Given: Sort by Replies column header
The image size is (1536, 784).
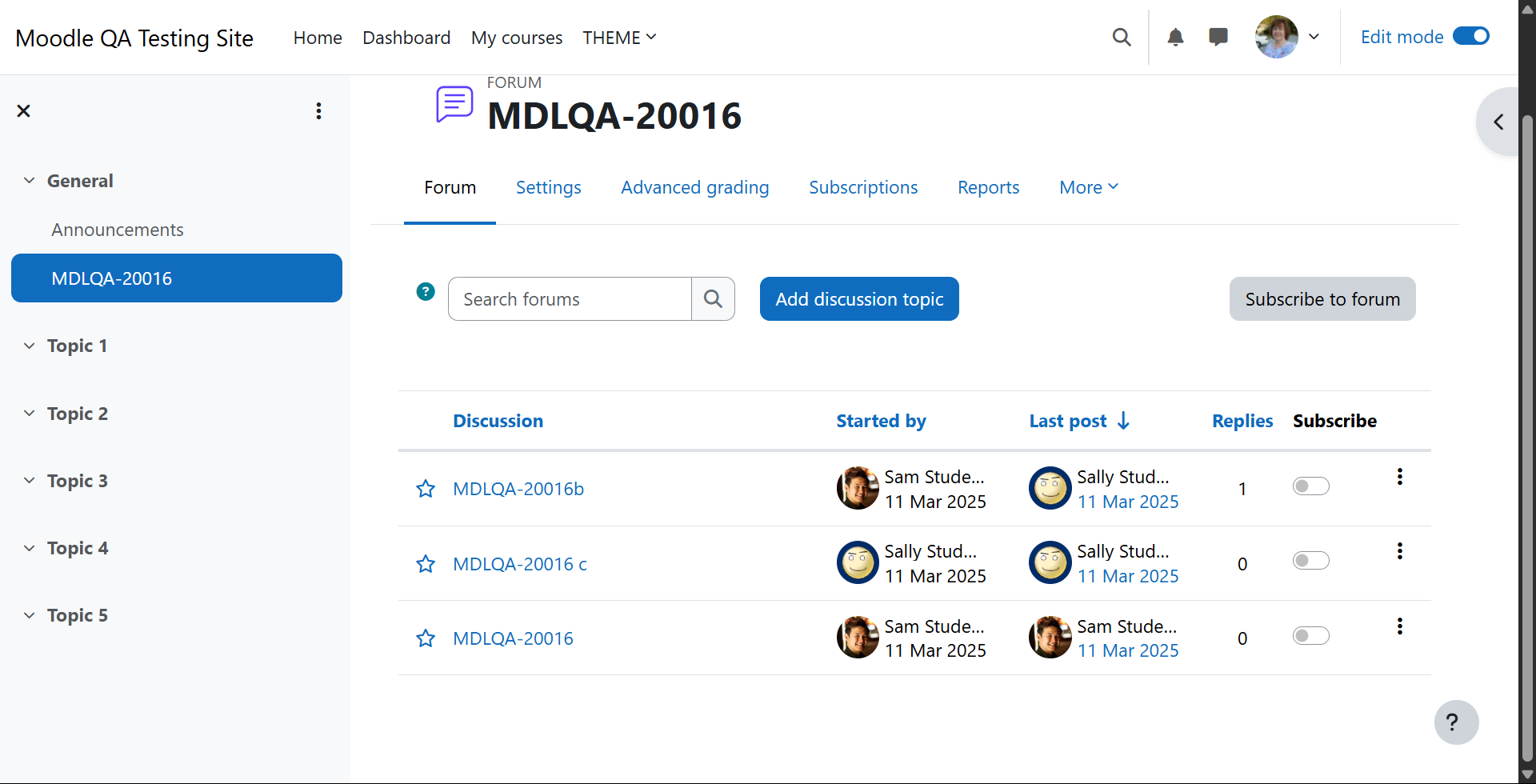Looking at the screenshot, I should tap(1242, 421).
